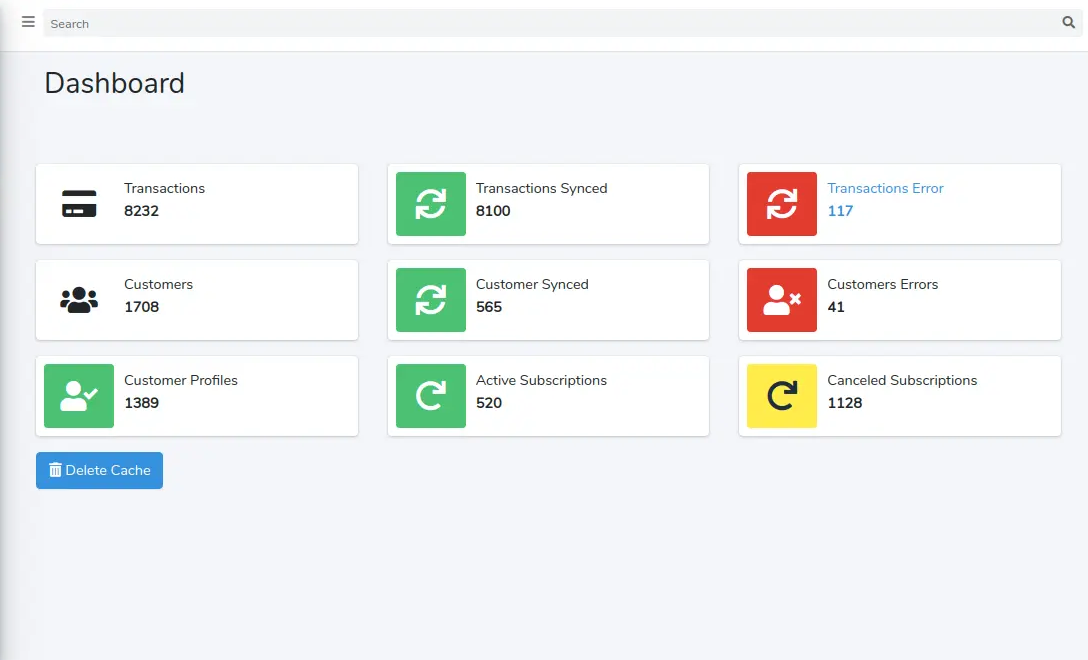1088x660 pixels.
Task: Select the green Customer Synced icon
Action: 430,300
